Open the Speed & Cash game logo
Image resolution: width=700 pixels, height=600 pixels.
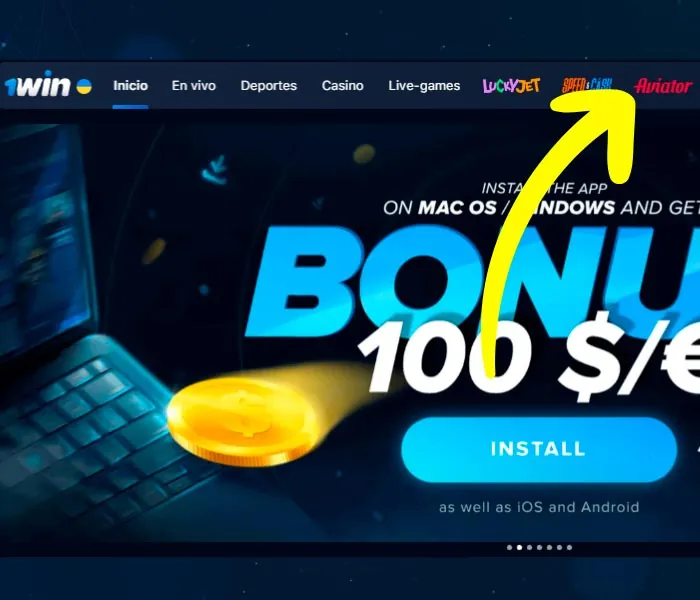[x=587, y=85]
